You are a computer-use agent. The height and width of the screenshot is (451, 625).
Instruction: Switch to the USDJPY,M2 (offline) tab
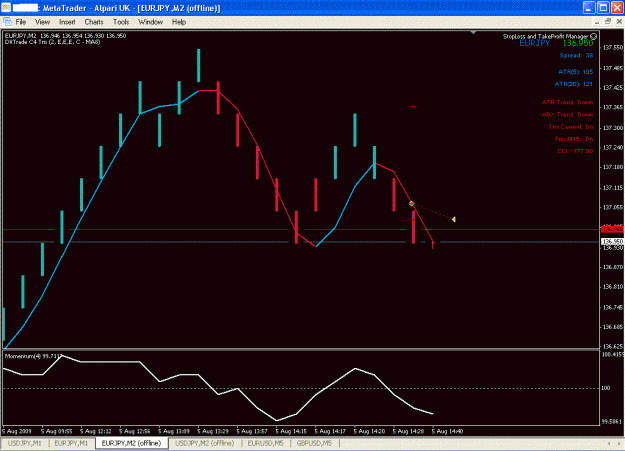pos(204,443)
